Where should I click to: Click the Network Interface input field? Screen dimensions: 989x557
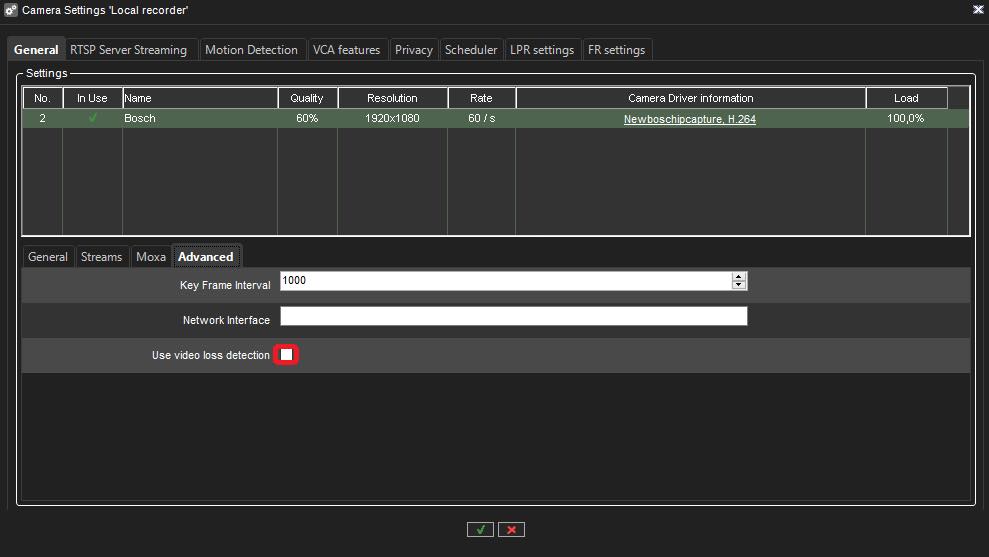(513, 317)
